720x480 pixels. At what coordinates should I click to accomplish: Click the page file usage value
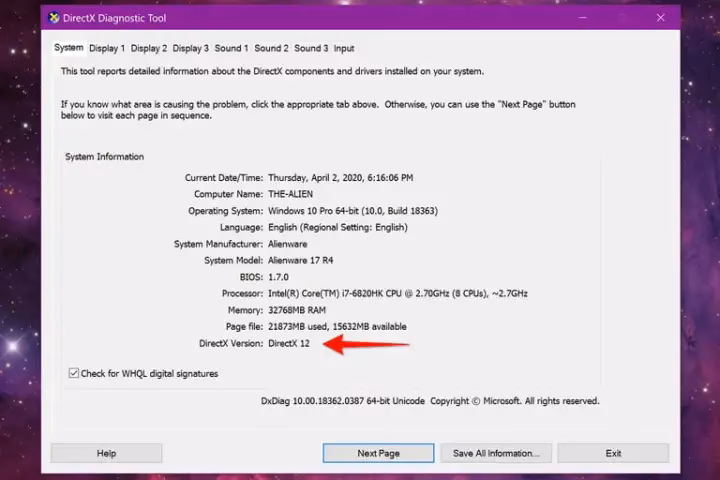pos(337,327)
